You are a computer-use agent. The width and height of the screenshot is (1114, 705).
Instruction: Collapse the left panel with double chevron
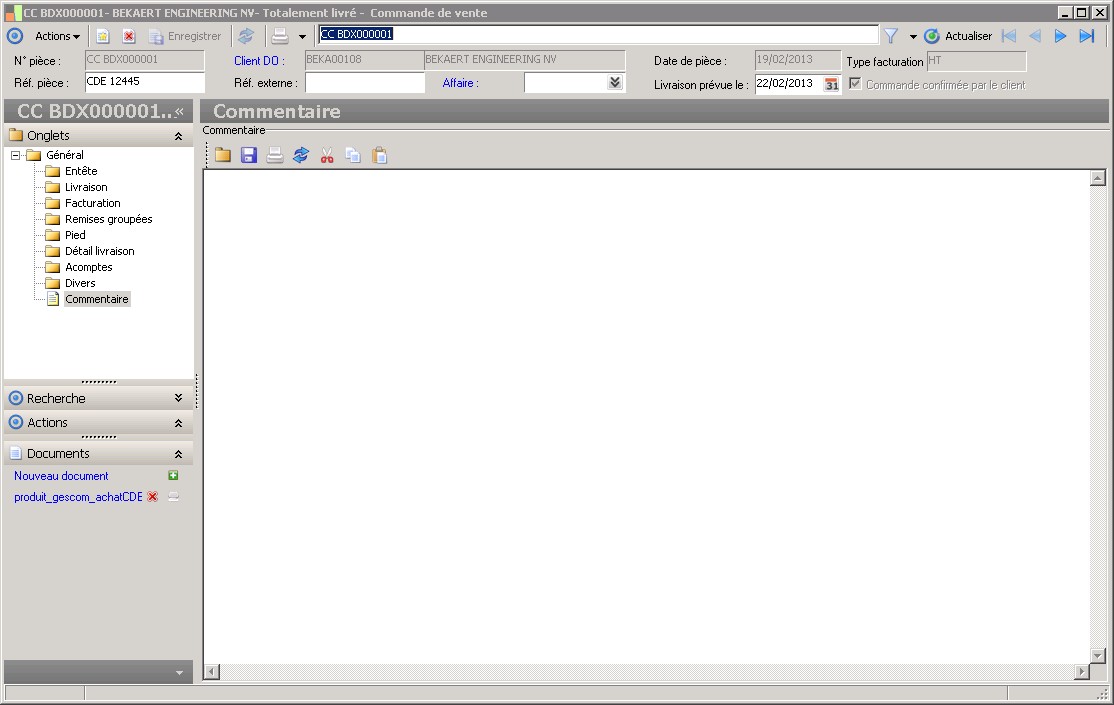pyautogui.click(x=180, y=112)
